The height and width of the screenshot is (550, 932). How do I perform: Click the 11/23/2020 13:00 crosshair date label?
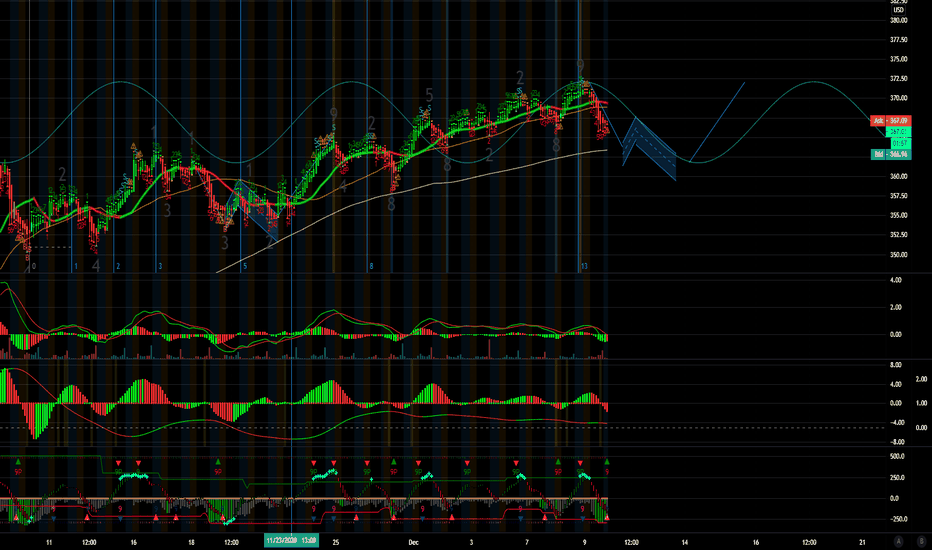click(x=291, y=540)
